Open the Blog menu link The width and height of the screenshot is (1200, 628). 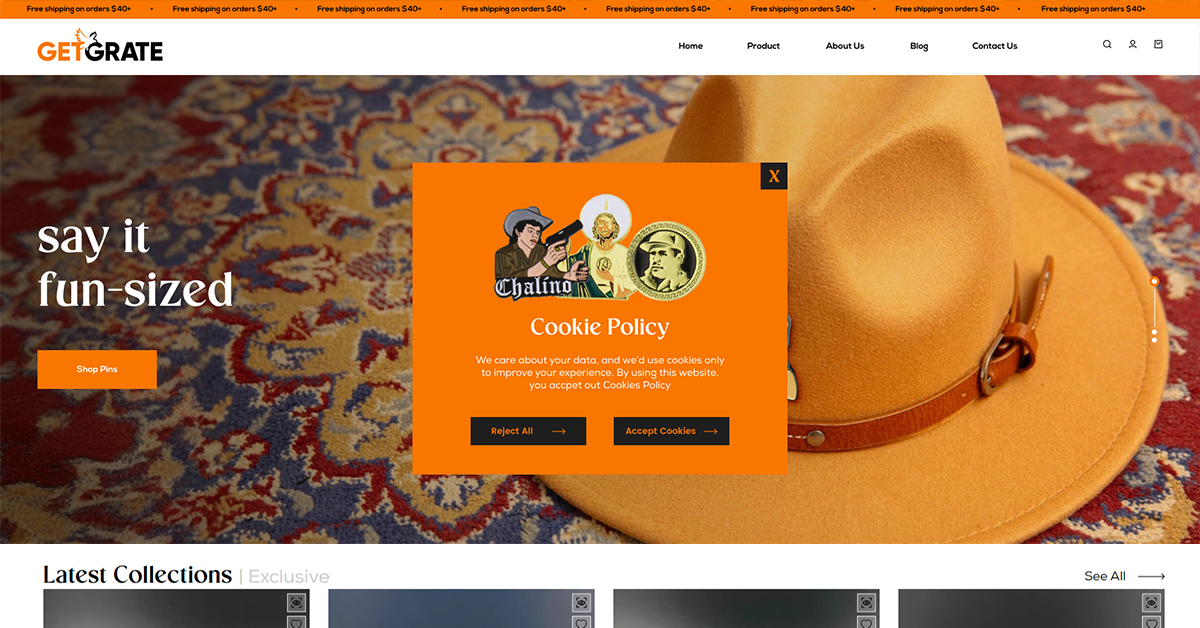click(919, 46)
